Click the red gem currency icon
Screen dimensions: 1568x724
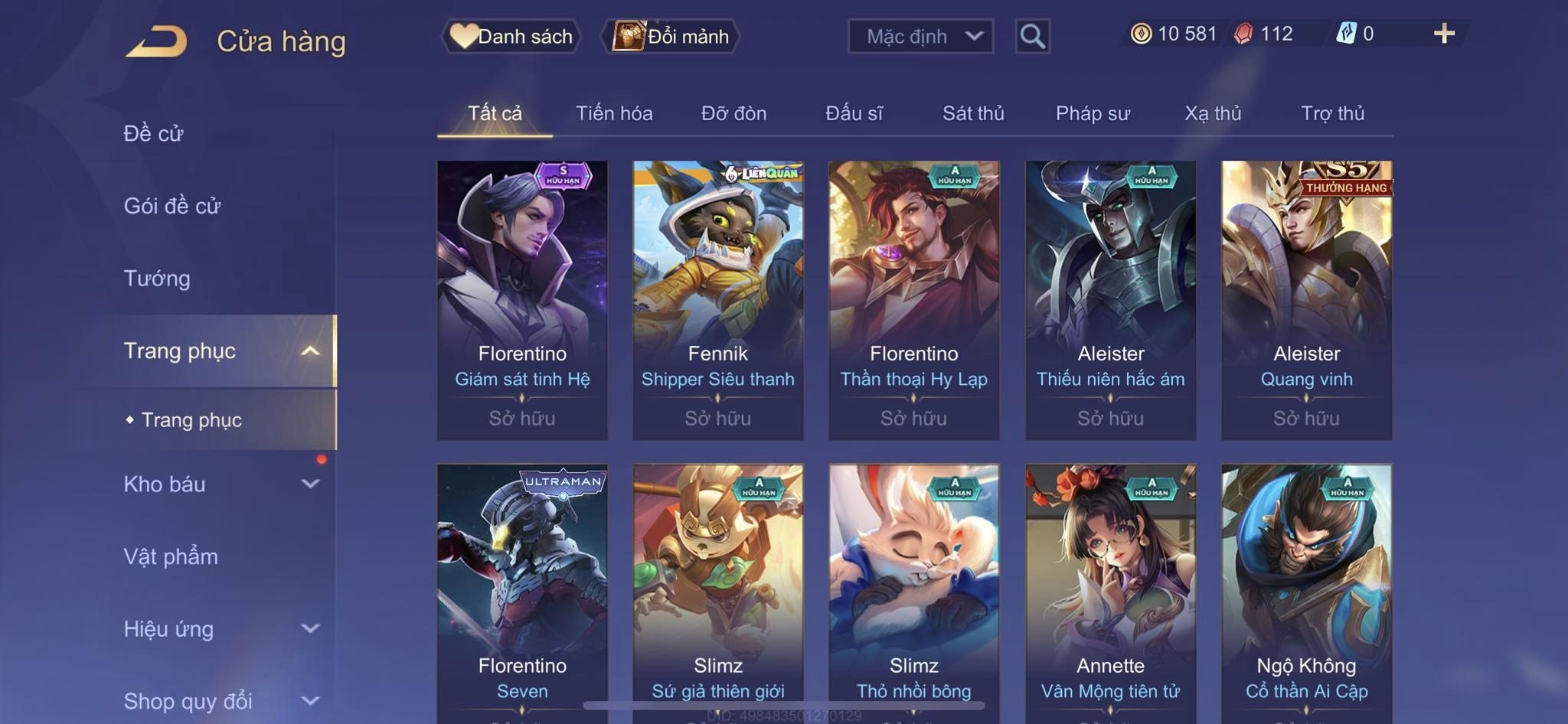[1243, 34]
